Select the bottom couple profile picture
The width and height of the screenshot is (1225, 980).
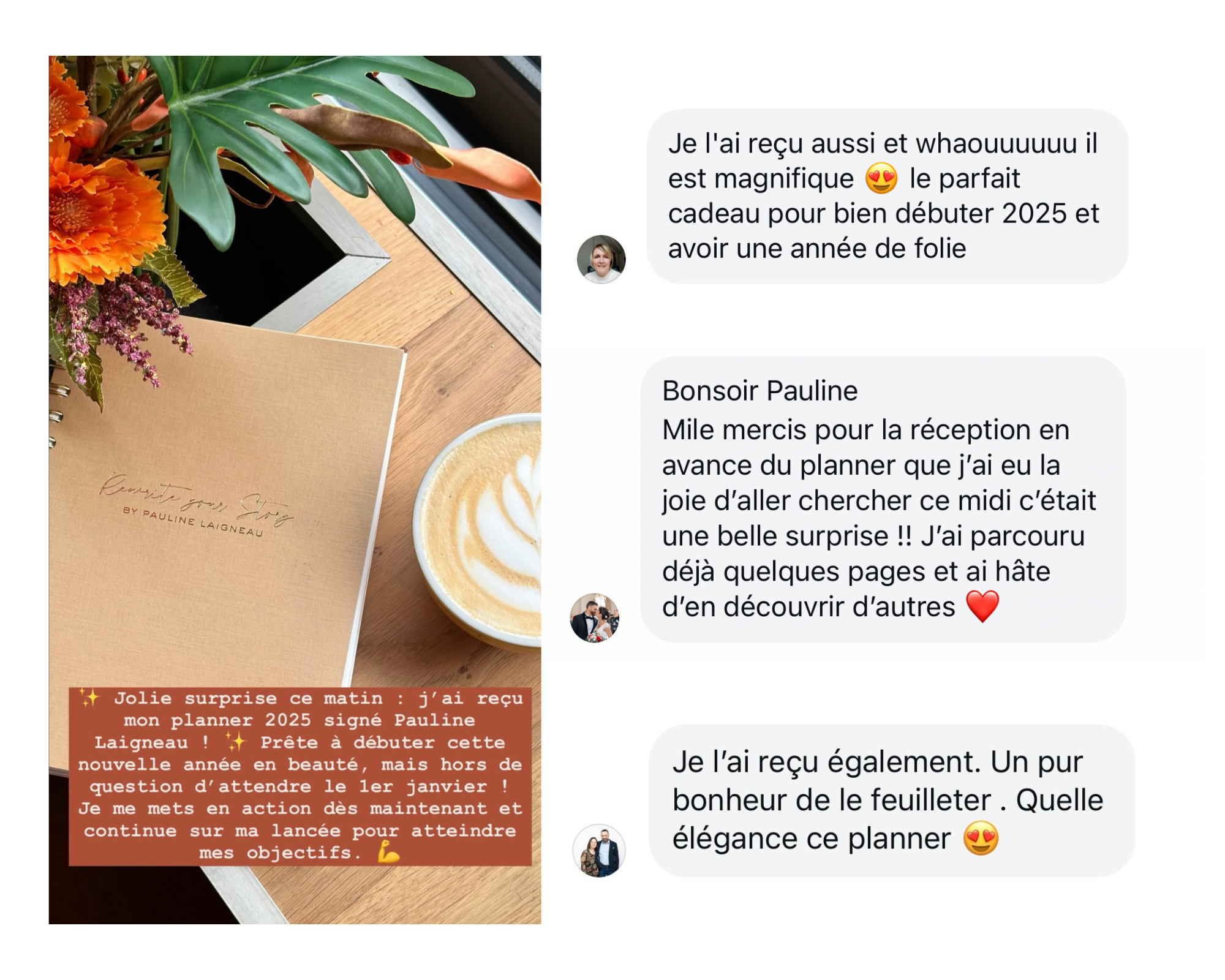click(x=599, y=851)
